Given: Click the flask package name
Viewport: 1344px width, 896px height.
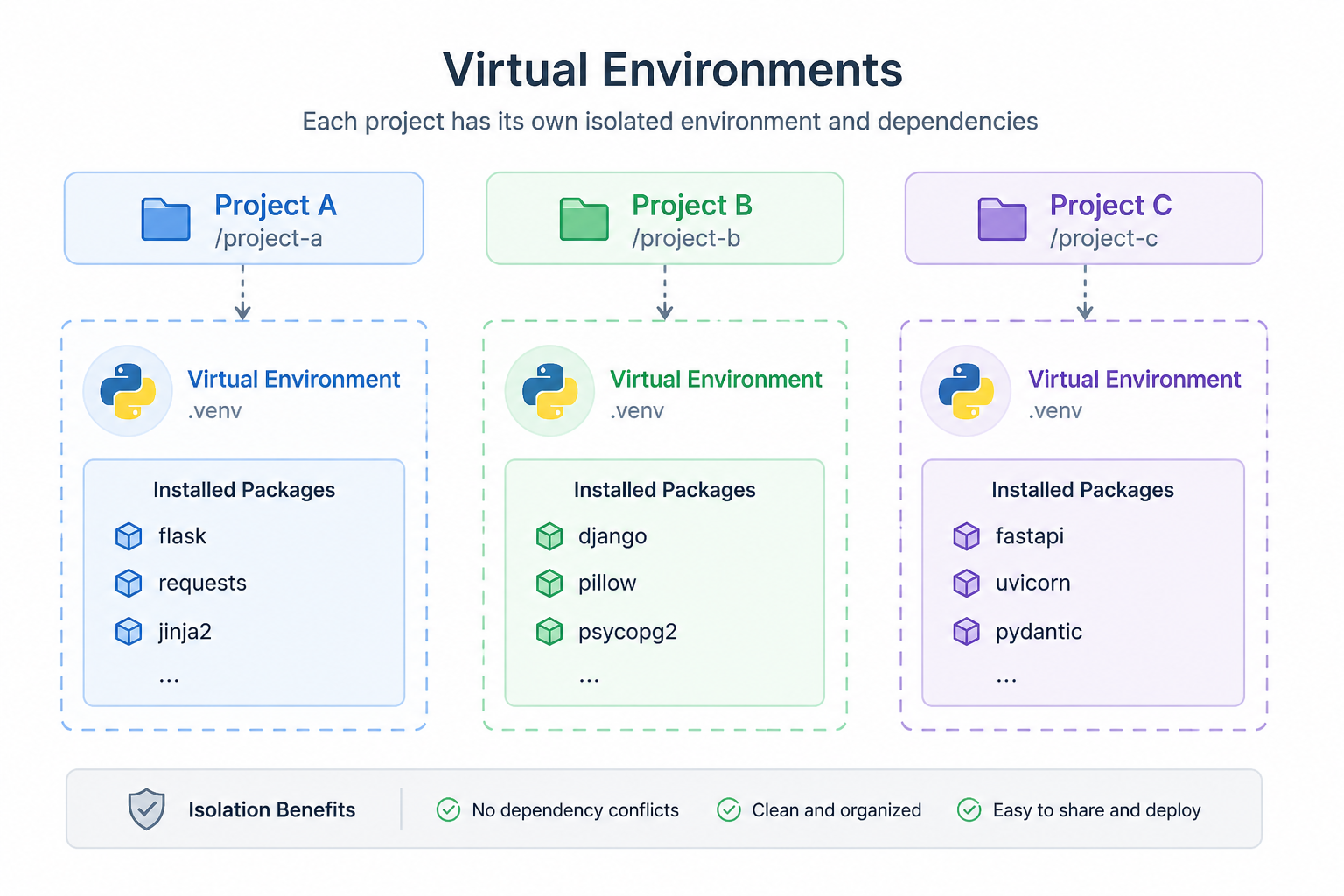Looking at the screenshot, I should (x=182, y=535).
